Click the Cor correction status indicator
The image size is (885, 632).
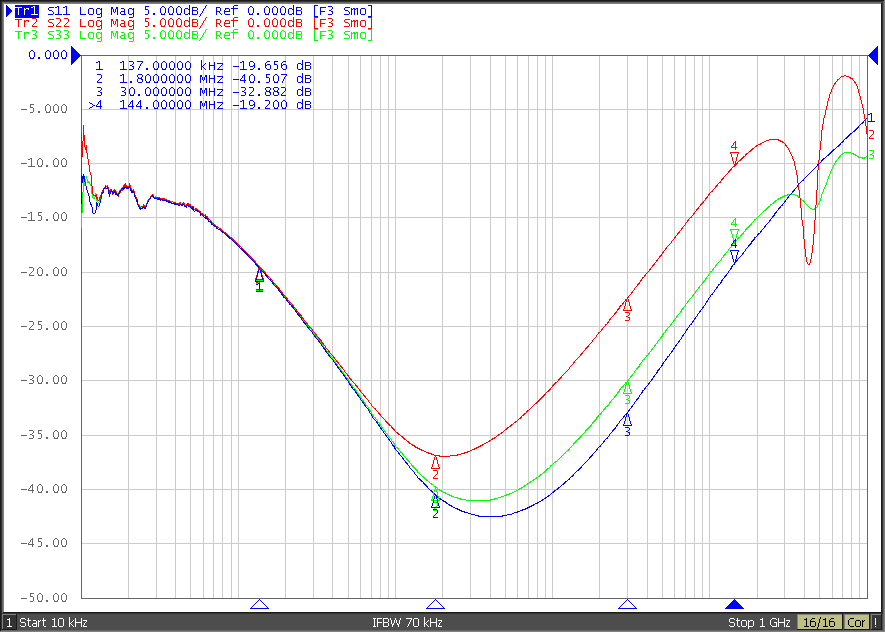(x=856, y=622)
